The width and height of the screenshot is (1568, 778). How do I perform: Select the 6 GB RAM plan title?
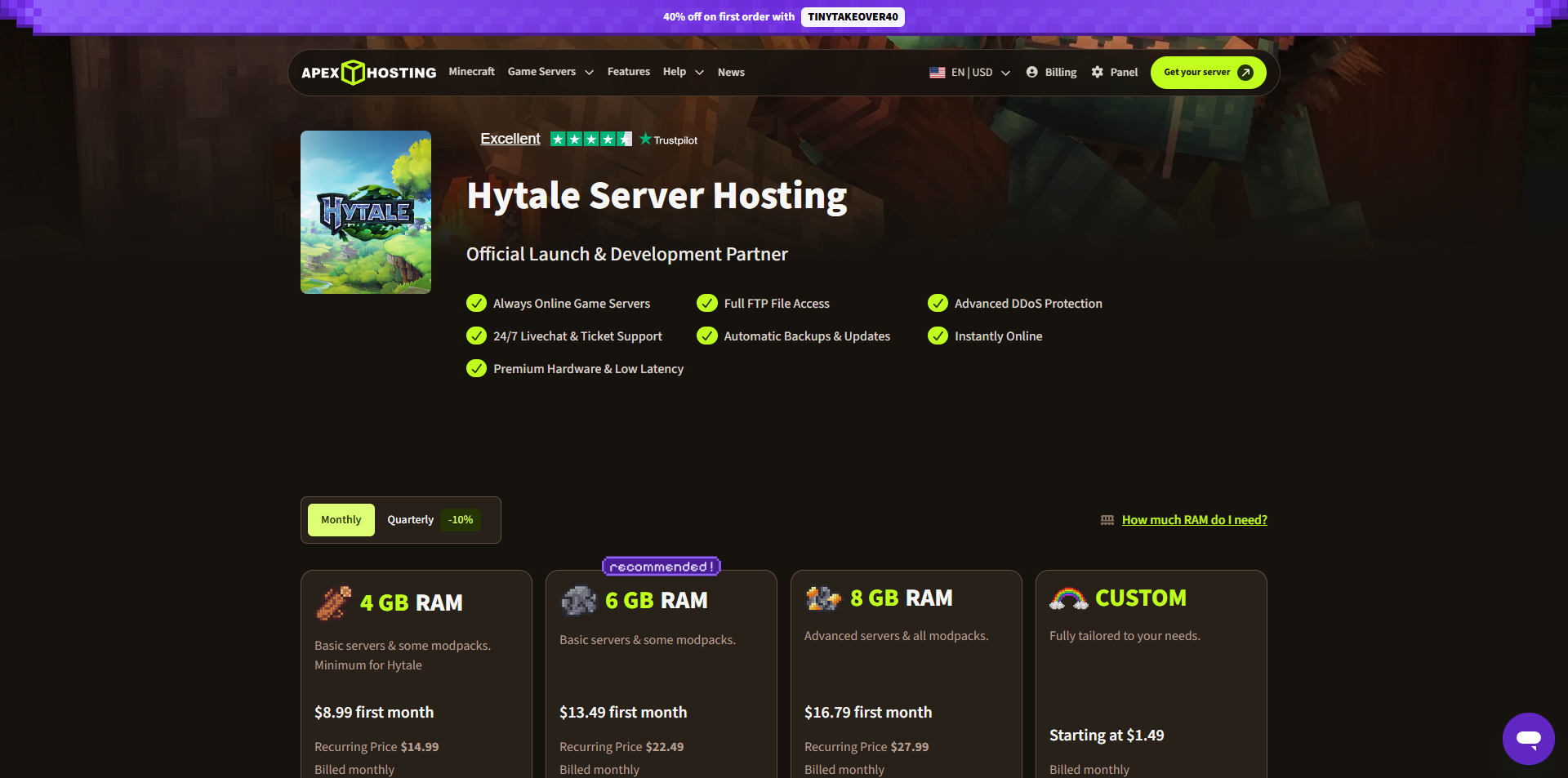[x=657, y=601]
